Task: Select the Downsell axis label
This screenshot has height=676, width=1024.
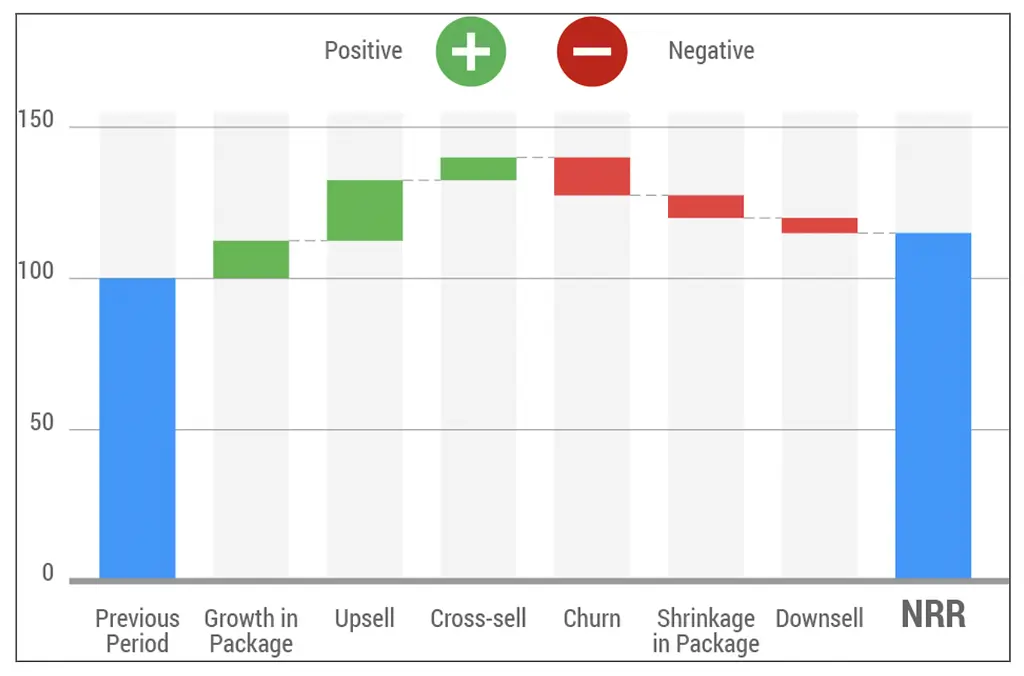Action: point(820,618)
